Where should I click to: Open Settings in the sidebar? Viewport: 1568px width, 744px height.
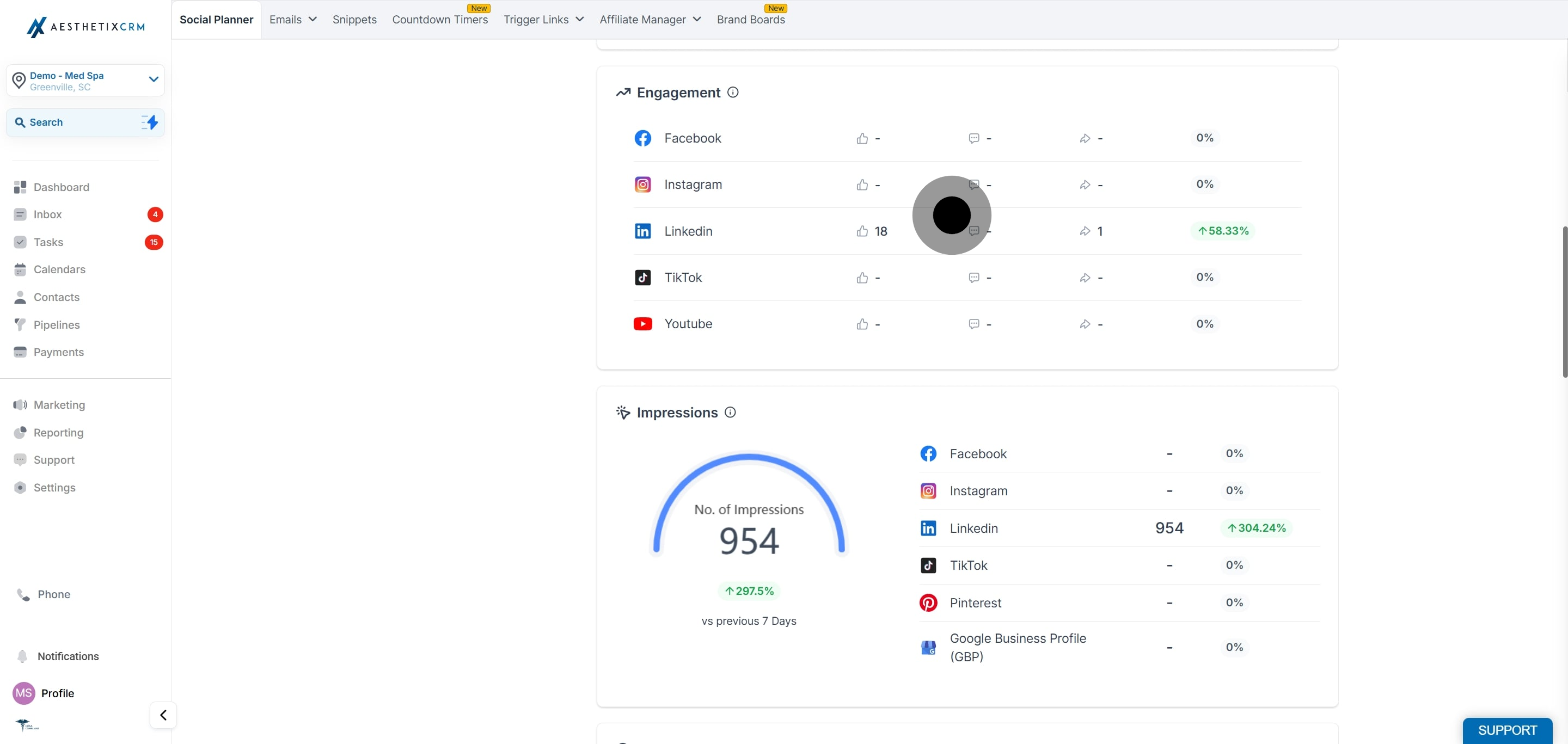[x=54, y=487]
